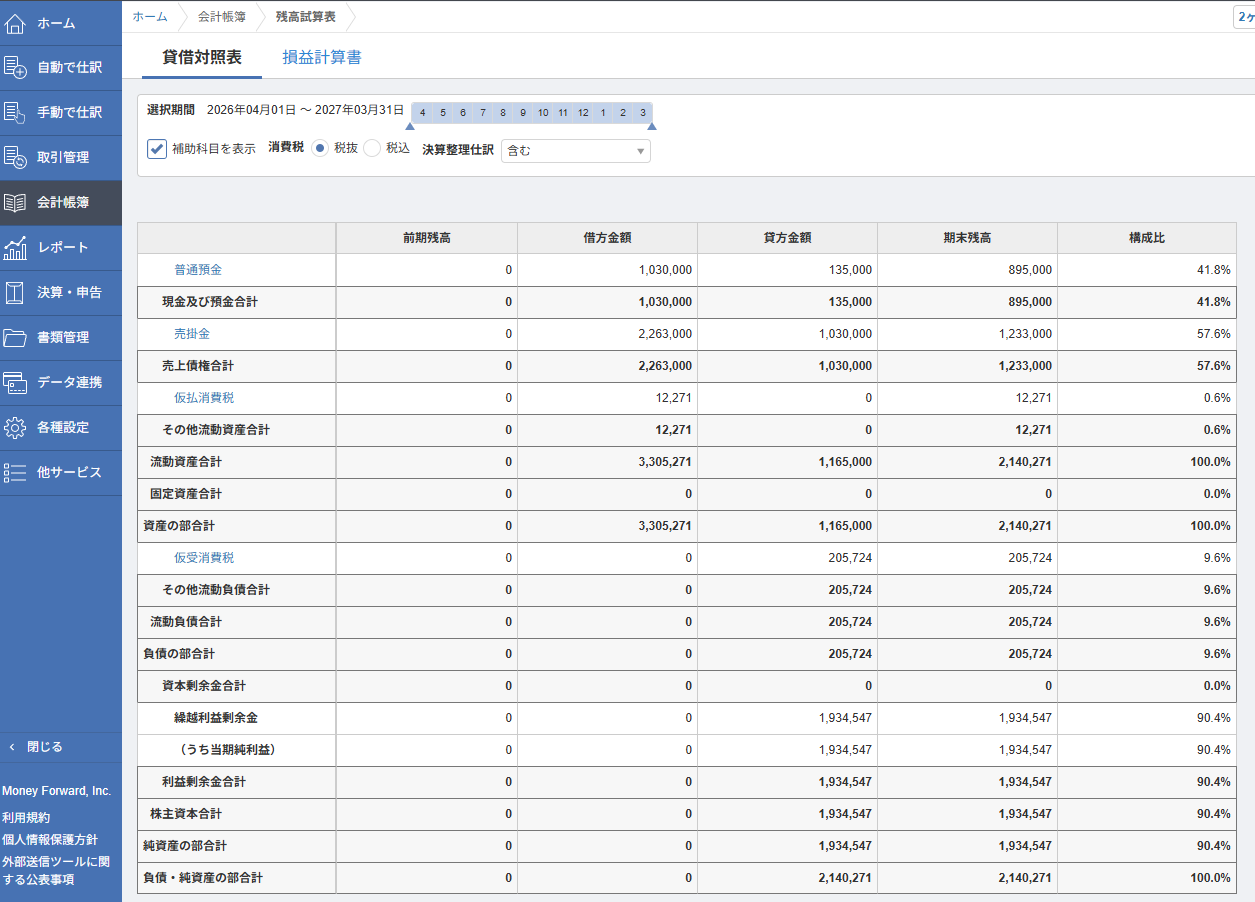Viewport: 1255px width, 902px height.
Task: Click the 書類管理 folder icon
Action: coord(15,337)
